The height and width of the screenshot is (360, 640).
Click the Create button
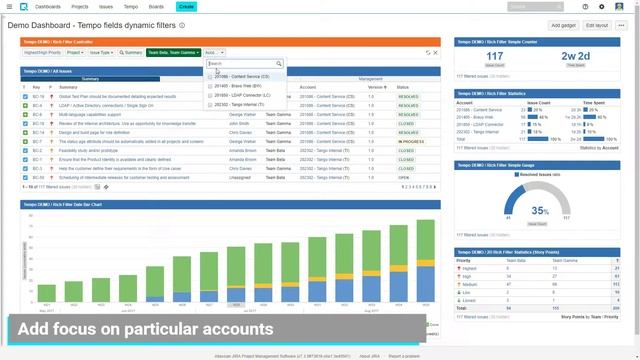coord(186,7)
